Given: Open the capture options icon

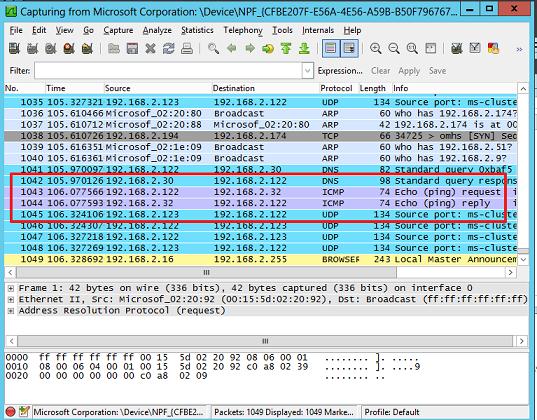Looking at the screenshot, I should click(32, 49).
